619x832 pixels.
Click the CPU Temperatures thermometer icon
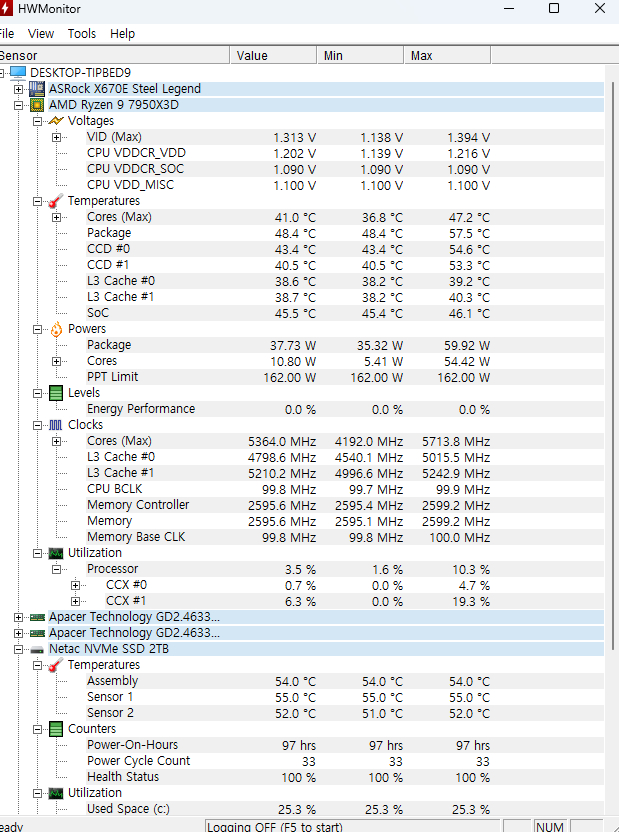point(56,201)
